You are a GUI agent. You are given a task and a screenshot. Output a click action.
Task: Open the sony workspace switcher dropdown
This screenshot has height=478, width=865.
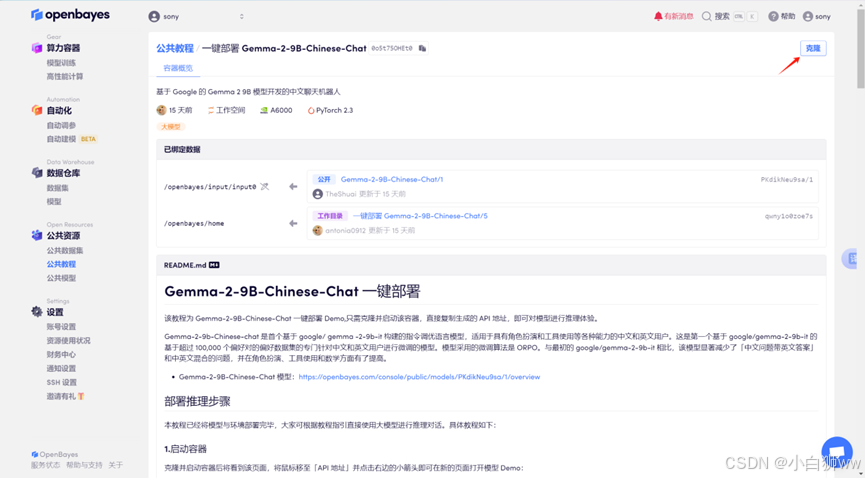pyautogui.click(x=196, y=17)
